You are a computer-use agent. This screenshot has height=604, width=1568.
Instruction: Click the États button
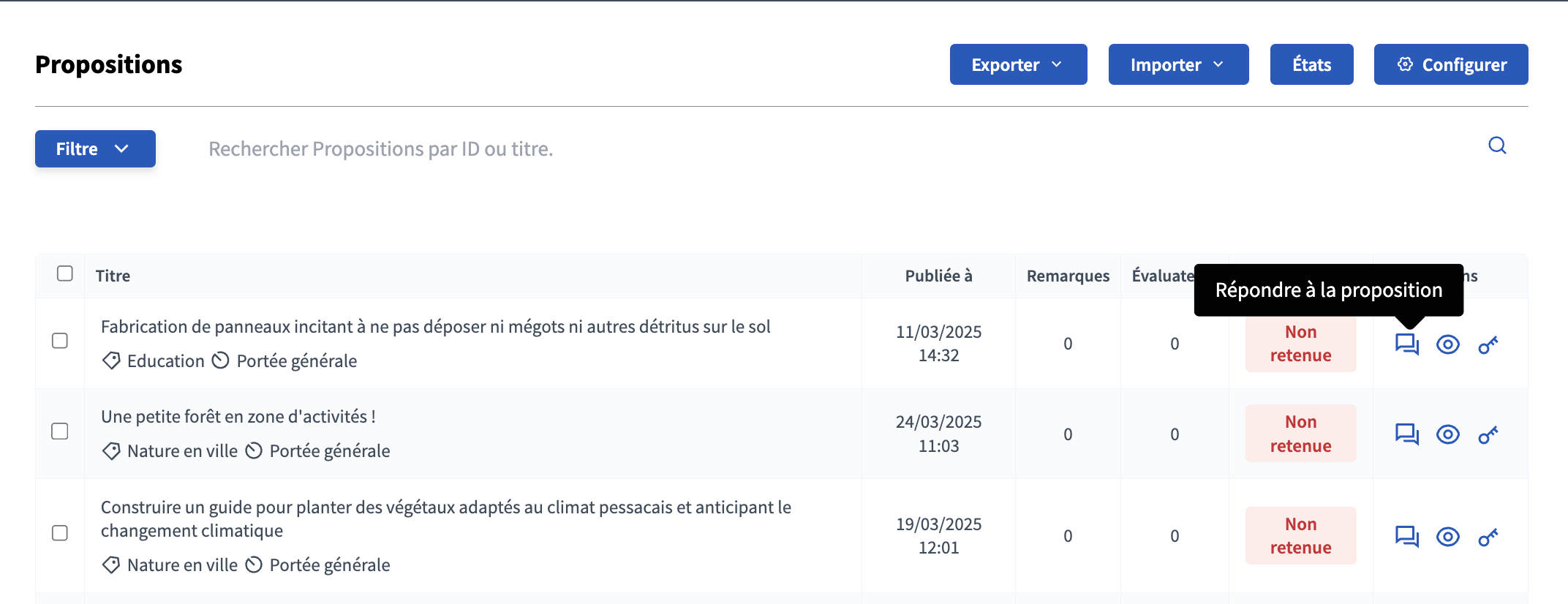(x=1311, y=64)
